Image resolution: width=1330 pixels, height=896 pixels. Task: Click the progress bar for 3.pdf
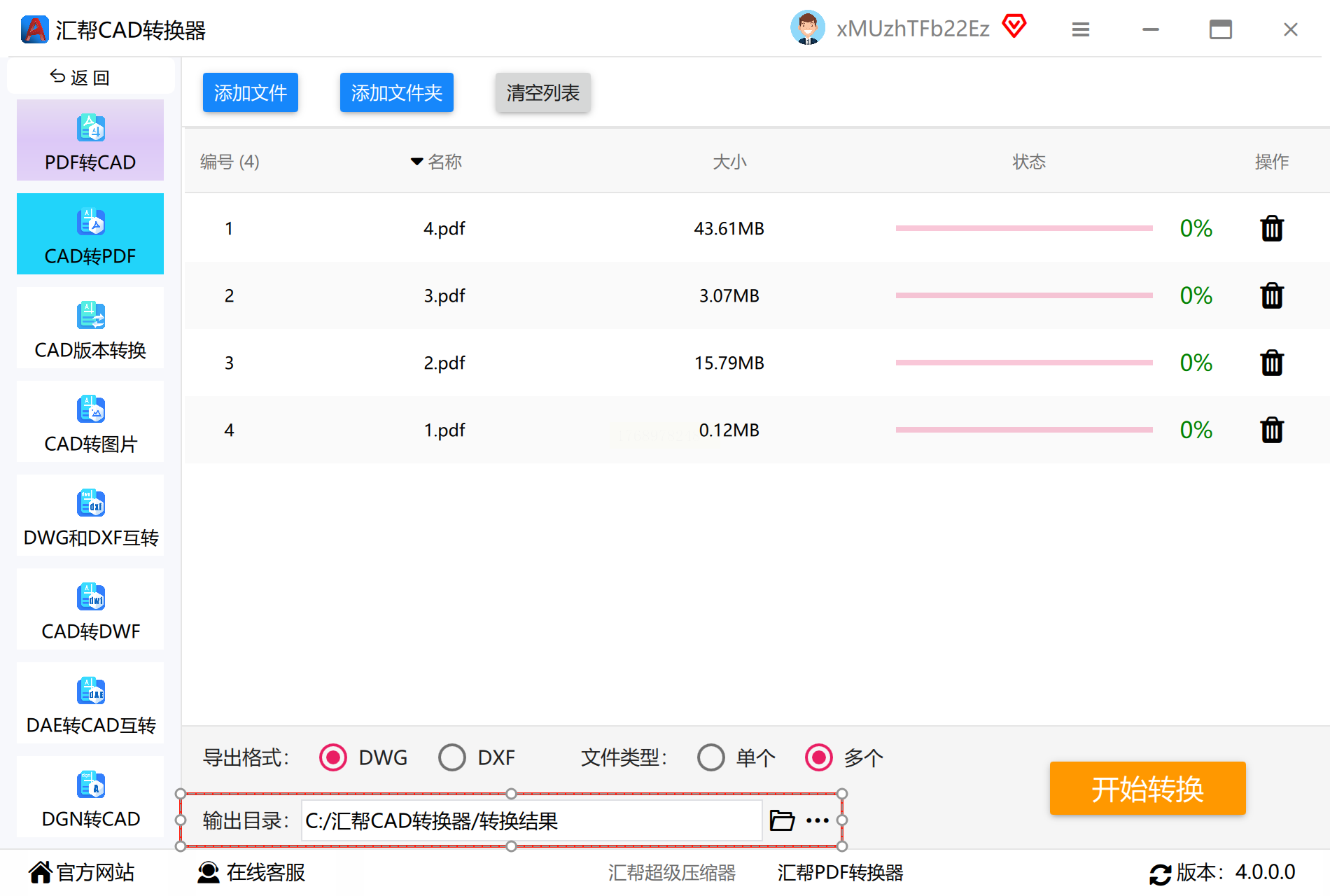pos(1024,295)
